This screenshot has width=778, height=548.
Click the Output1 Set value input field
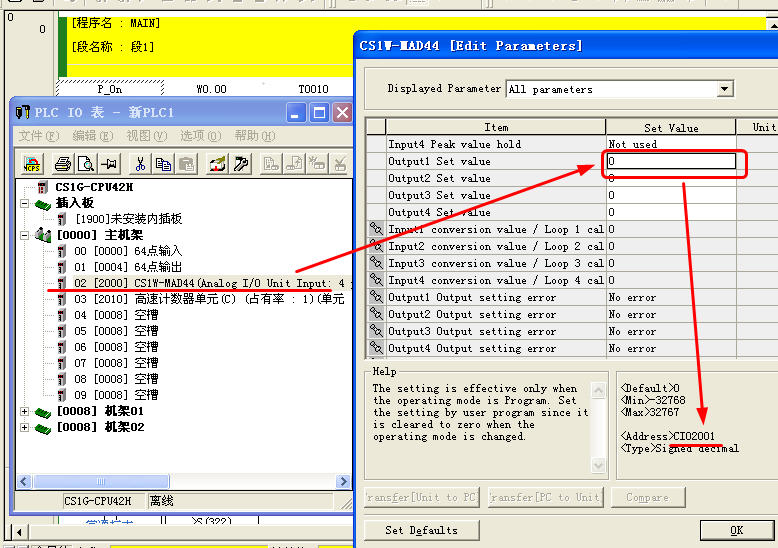click(x=671, y=161)
